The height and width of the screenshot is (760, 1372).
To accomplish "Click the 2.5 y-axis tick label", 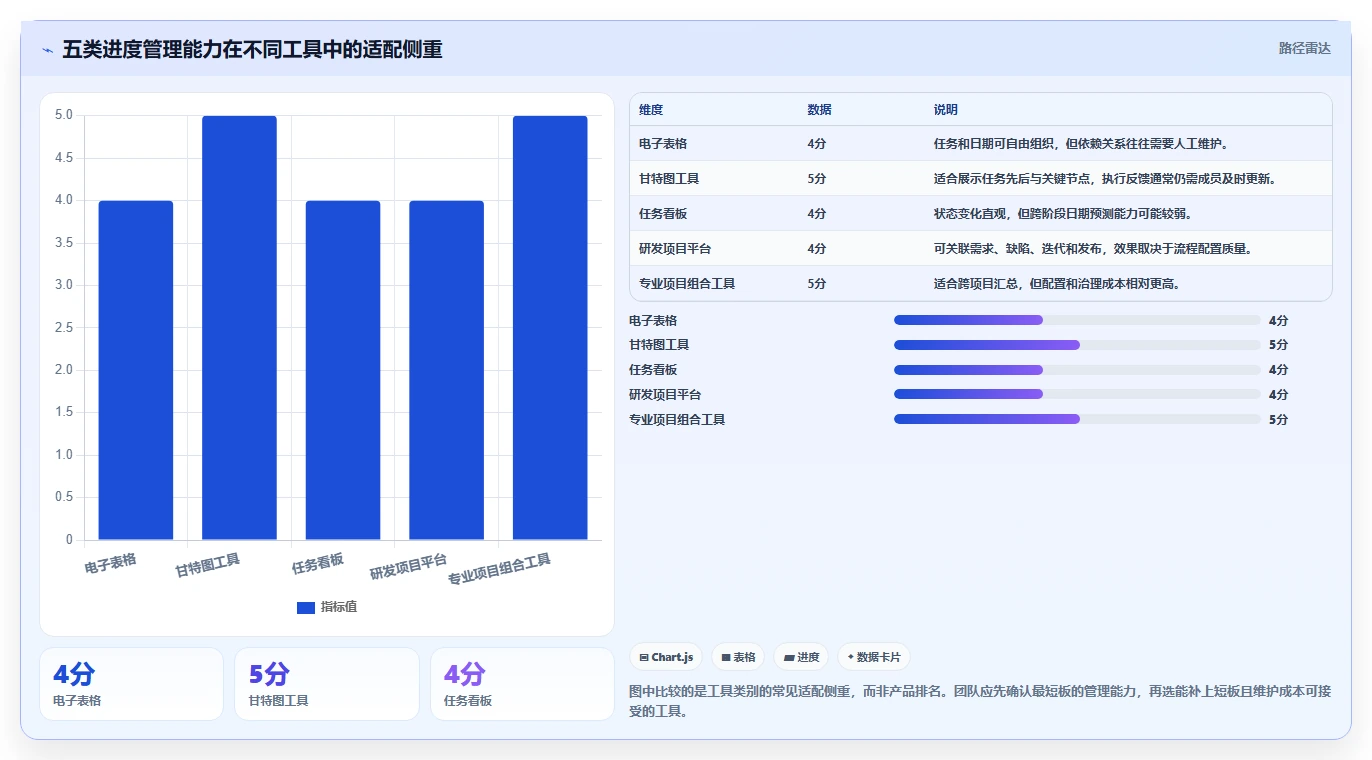I will (64, 328).
